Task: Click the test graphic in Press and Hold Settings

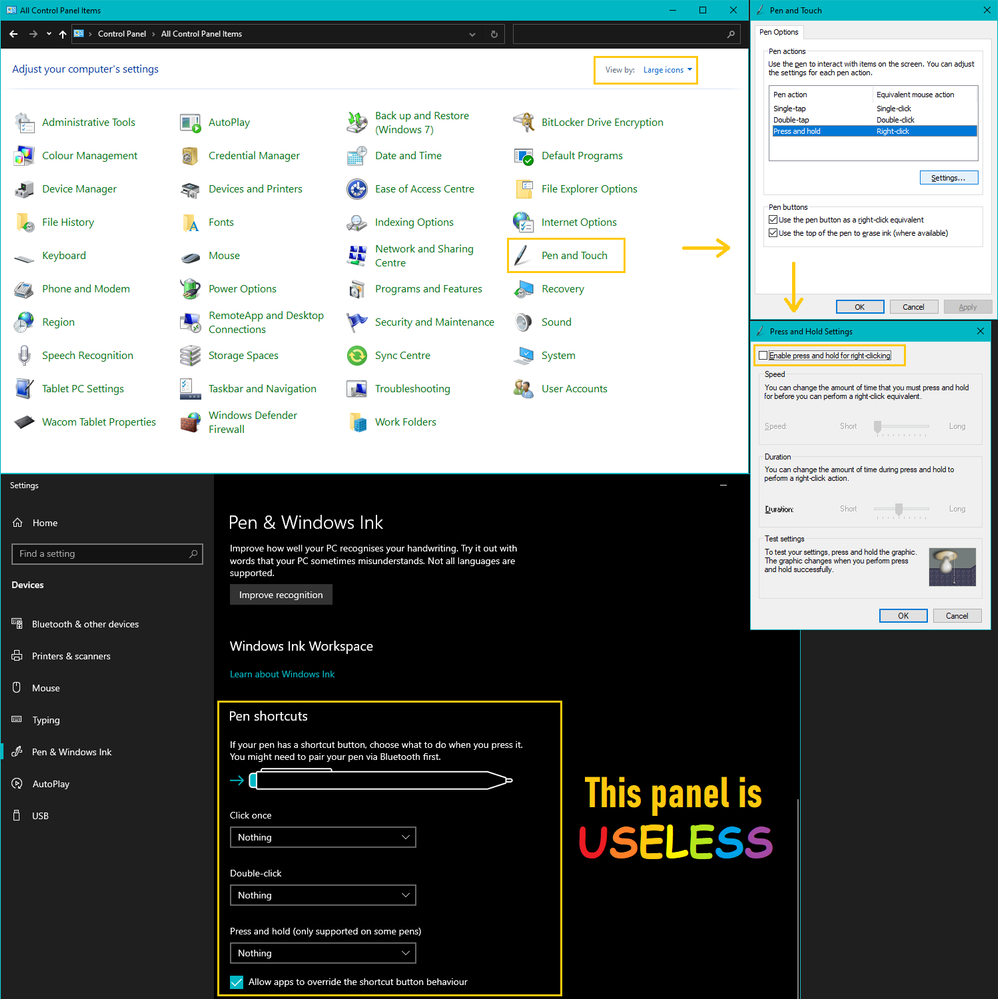Action: tap(952, 567)
